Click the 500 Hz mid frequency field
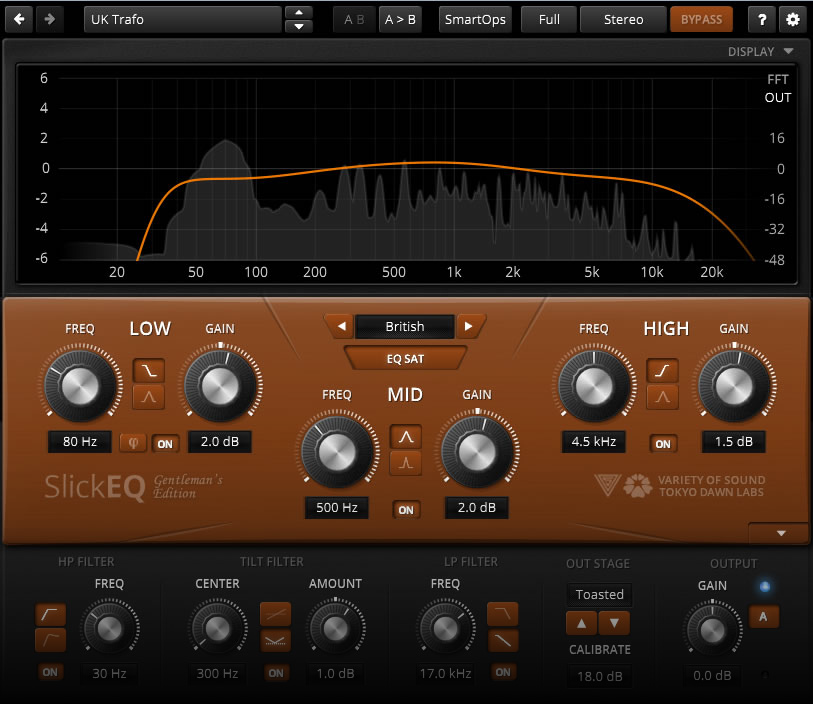Screen dimensions: 813x704 point(337,508)
